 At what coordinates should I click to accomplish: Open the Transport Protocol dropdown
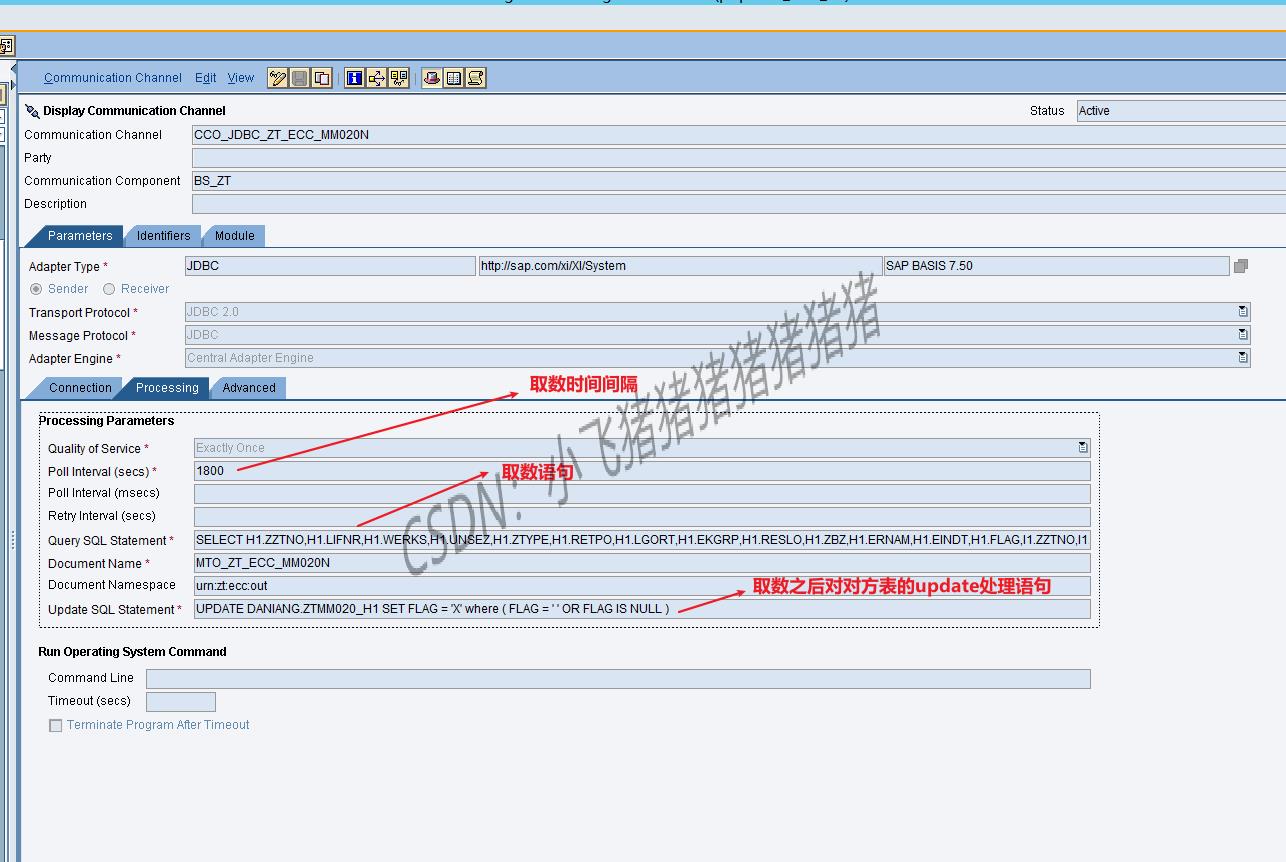pyautogui.click(x=1243, y=312)
